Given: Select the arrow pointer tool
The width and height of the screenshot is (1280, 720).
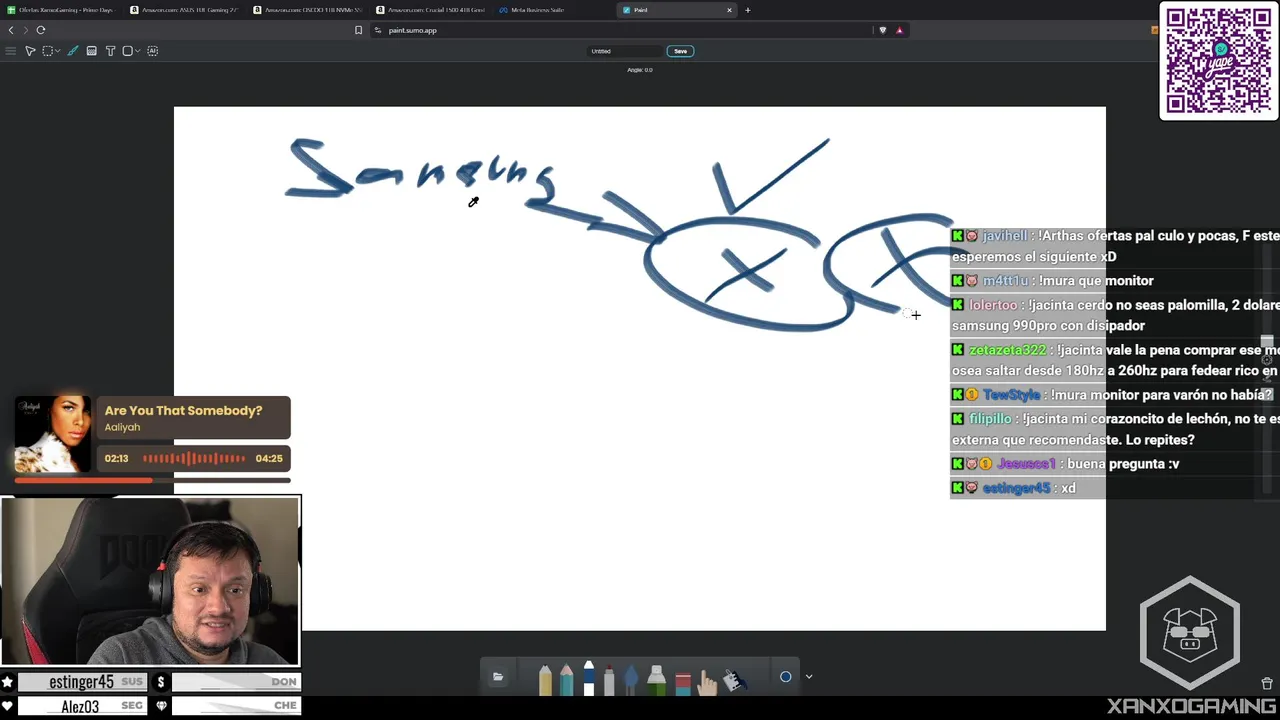Looking at the screenshot, I should click(30, 51).
